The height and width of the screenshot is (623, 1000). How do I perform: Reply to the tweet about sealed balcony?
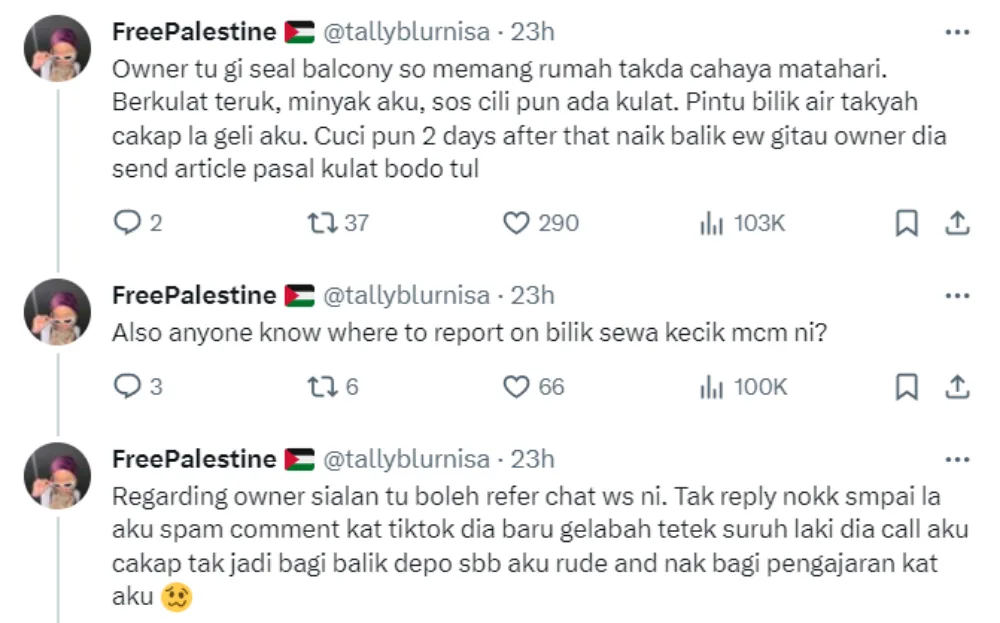click(x=128, y=223)
